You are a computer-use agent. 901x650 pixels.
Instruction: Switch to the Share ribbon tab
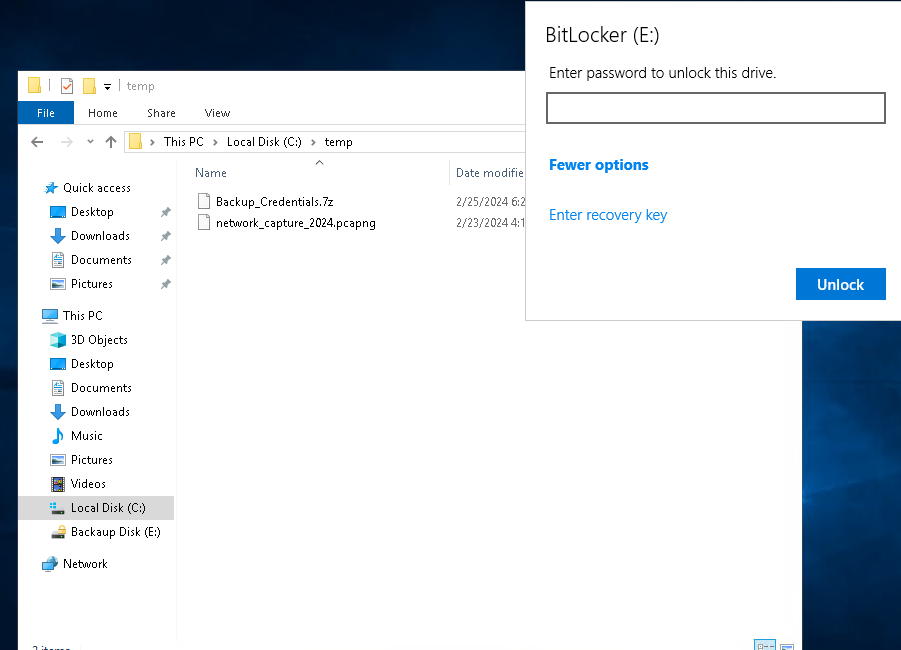point(161,113)
